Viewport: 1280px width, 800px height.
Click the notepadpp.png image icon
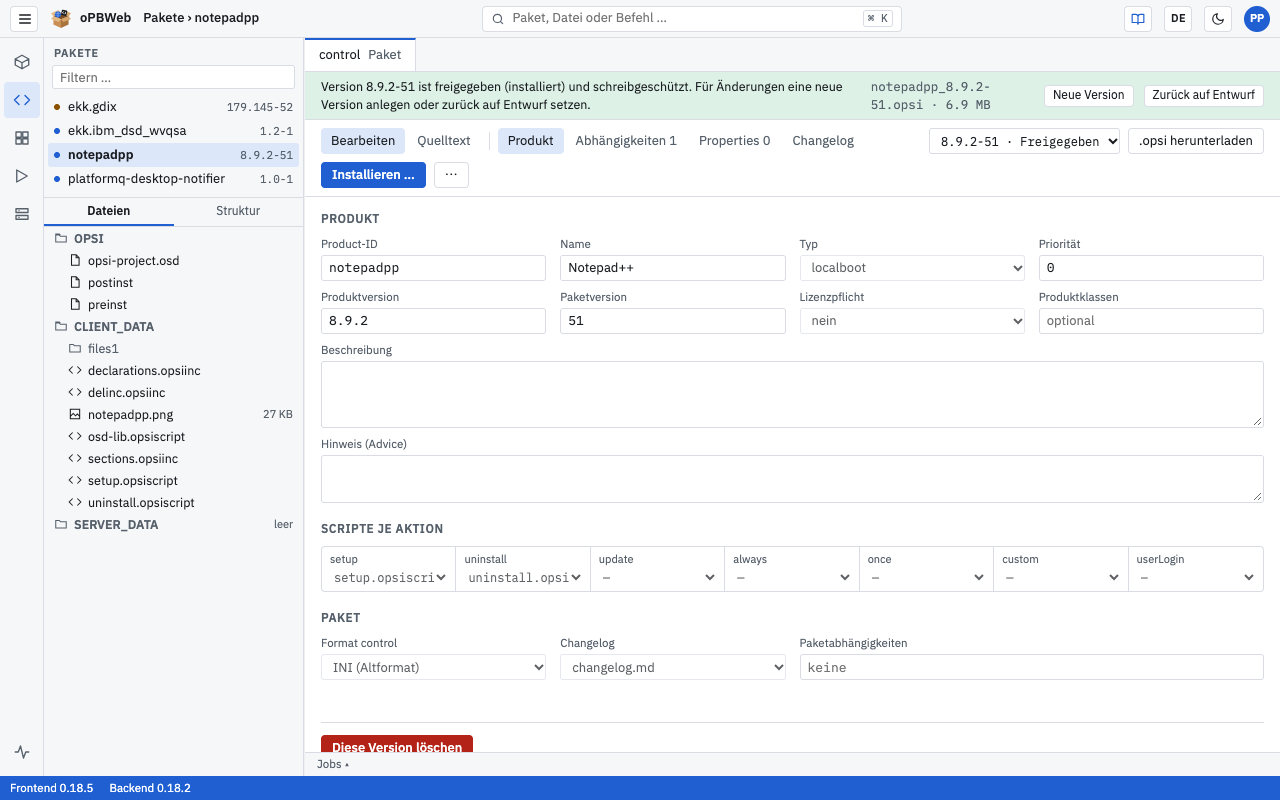coord(75,414)
